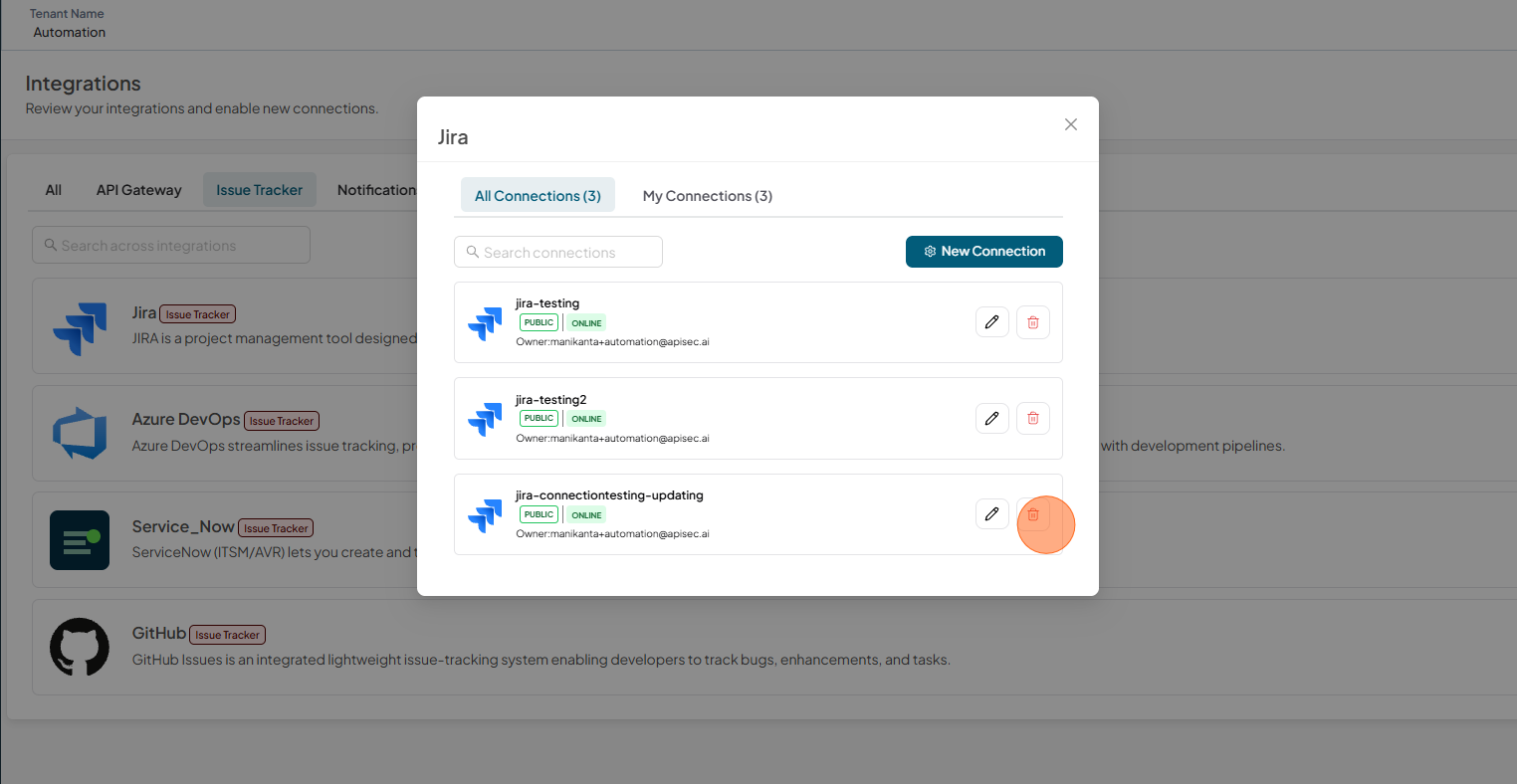The height and width of the screenshot is (784, 1517).
Task: Delete the jira-testing connection via trash icon
Action: (1033, 322)
